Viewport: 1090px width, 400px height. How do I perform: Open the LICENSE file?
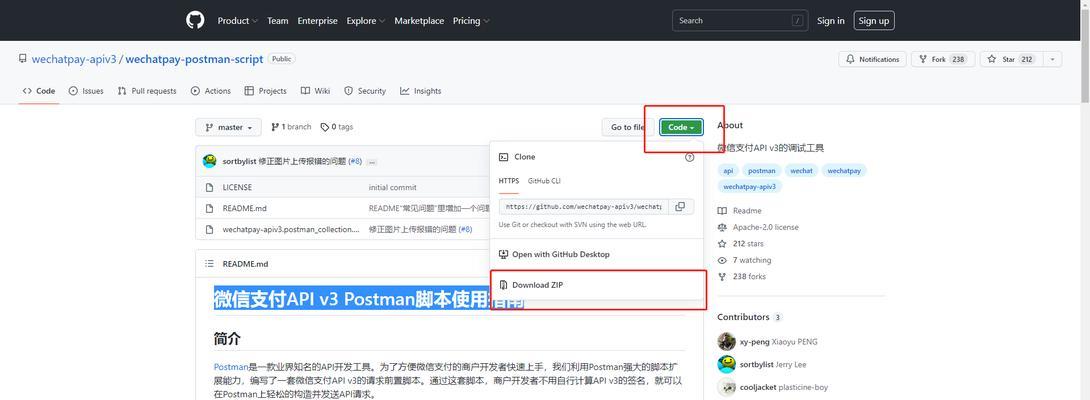[x=237, y=188]
